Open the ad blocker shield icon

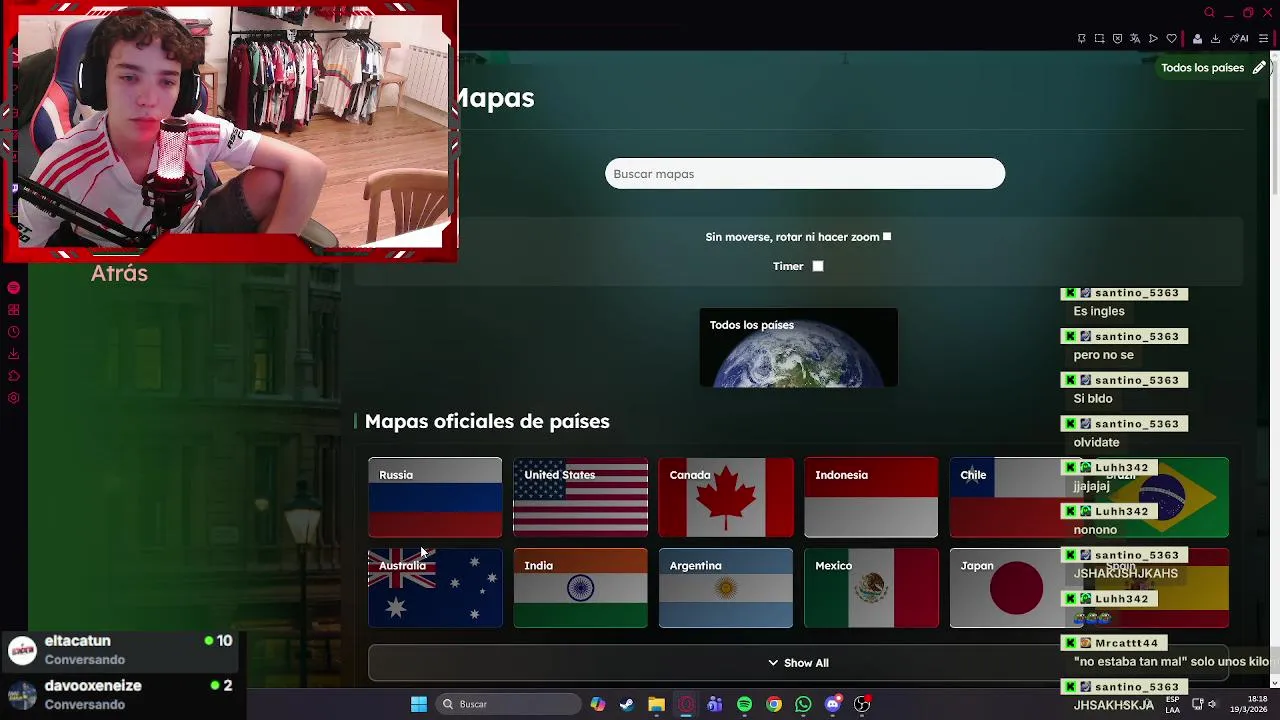(1117, 39)
